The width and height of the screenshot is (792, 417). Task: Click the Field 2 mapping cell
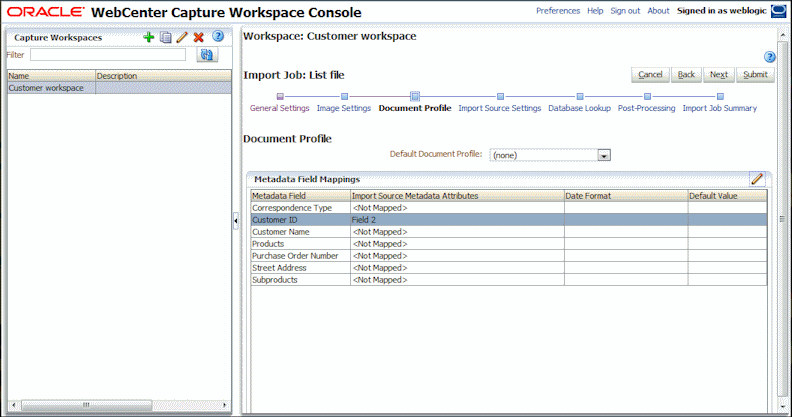coord(457,220)
